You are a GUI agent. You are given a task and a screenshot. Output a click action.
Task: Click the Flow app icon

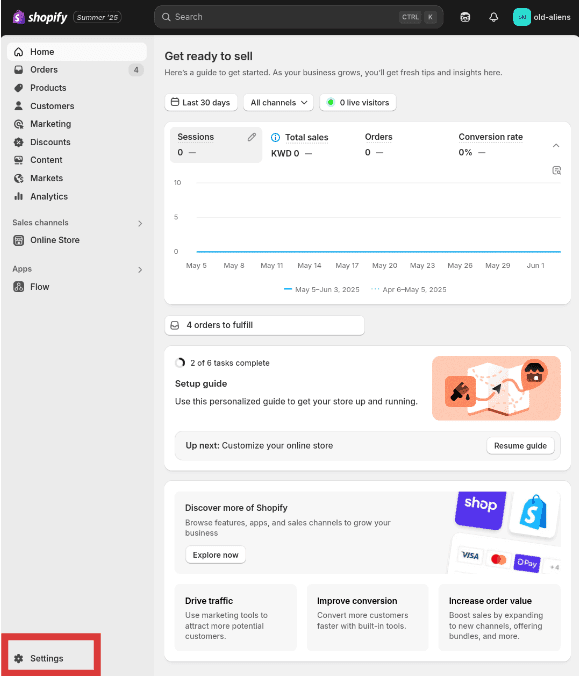tap(19, 287)
